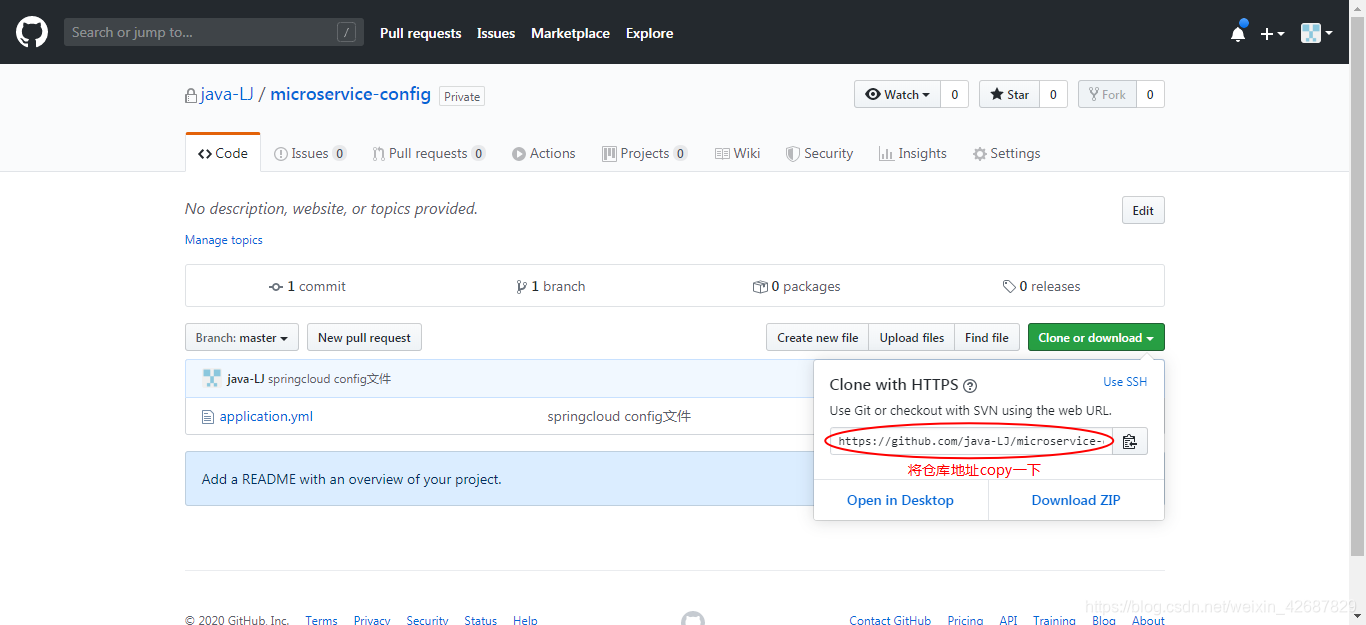Switch to the repository Pull requests tab

tap(429, 153)
